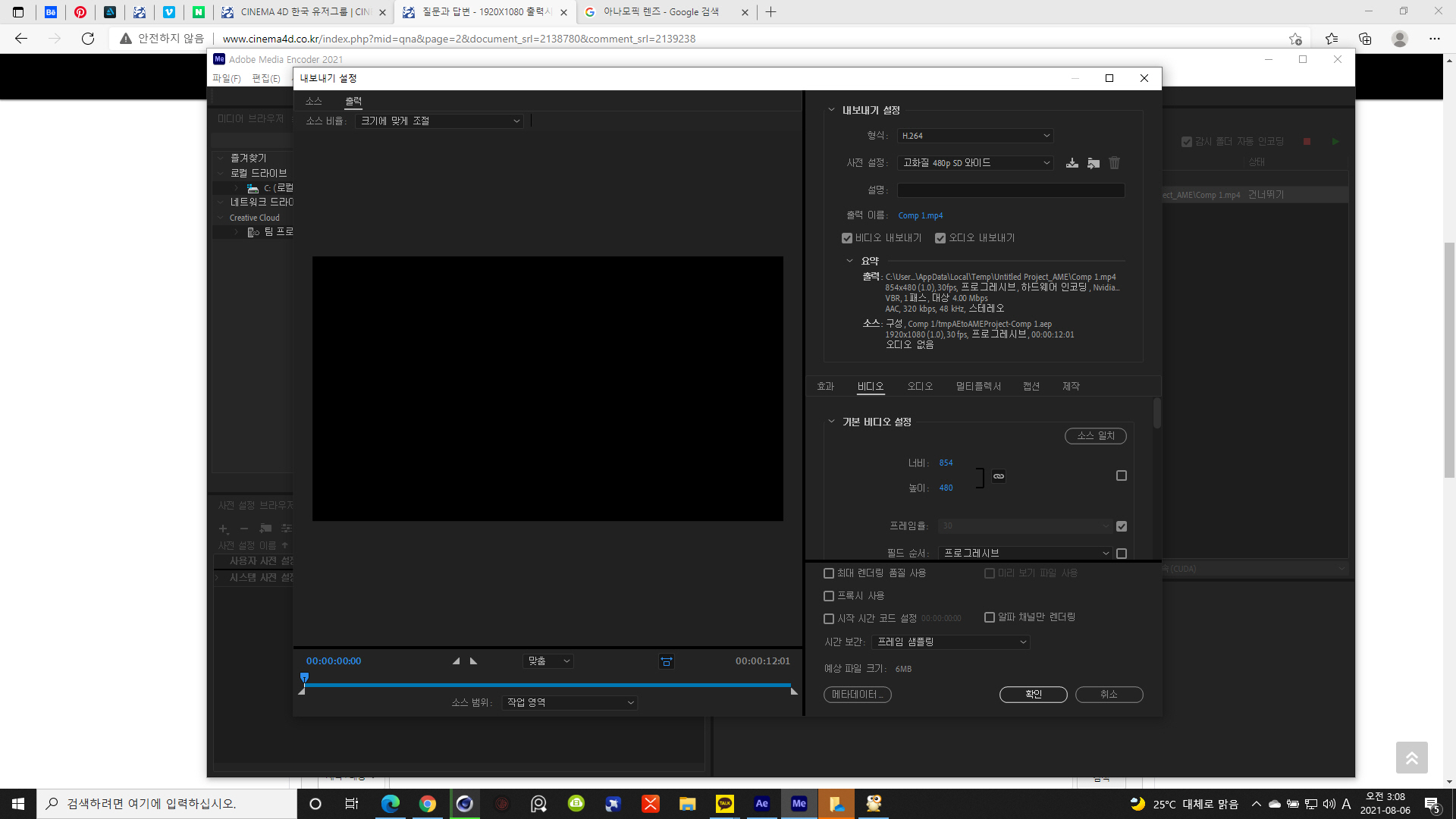
Task: Click the 취소 button
Action: tap(1109, 695)
